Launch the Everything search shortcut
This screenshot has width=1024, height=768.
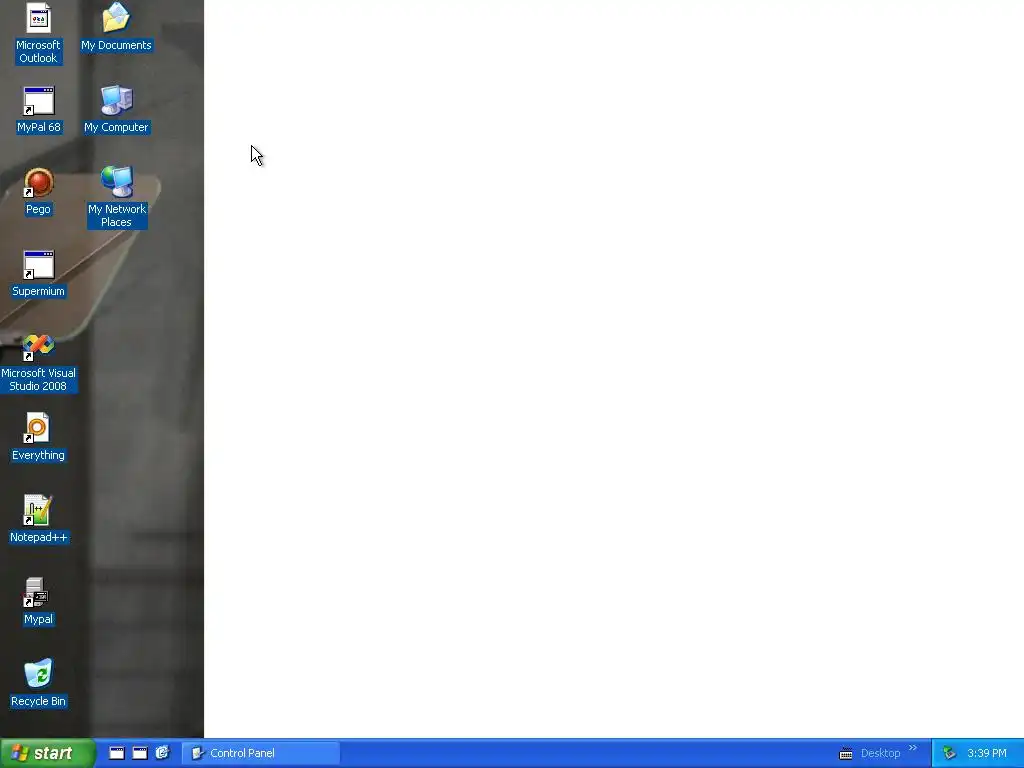pyautogui.click(x=39, y=438)
